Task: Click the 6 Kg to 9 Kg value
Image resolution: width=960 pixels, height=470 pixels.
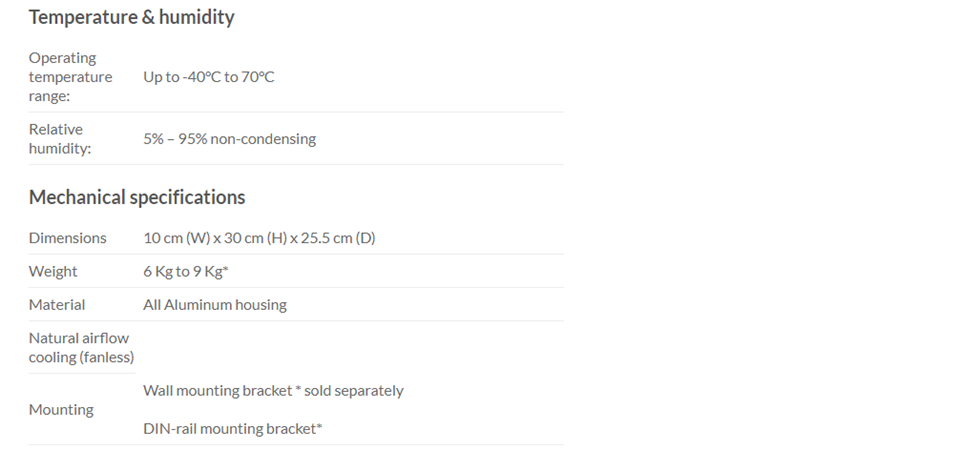Action: coord(186,271)
